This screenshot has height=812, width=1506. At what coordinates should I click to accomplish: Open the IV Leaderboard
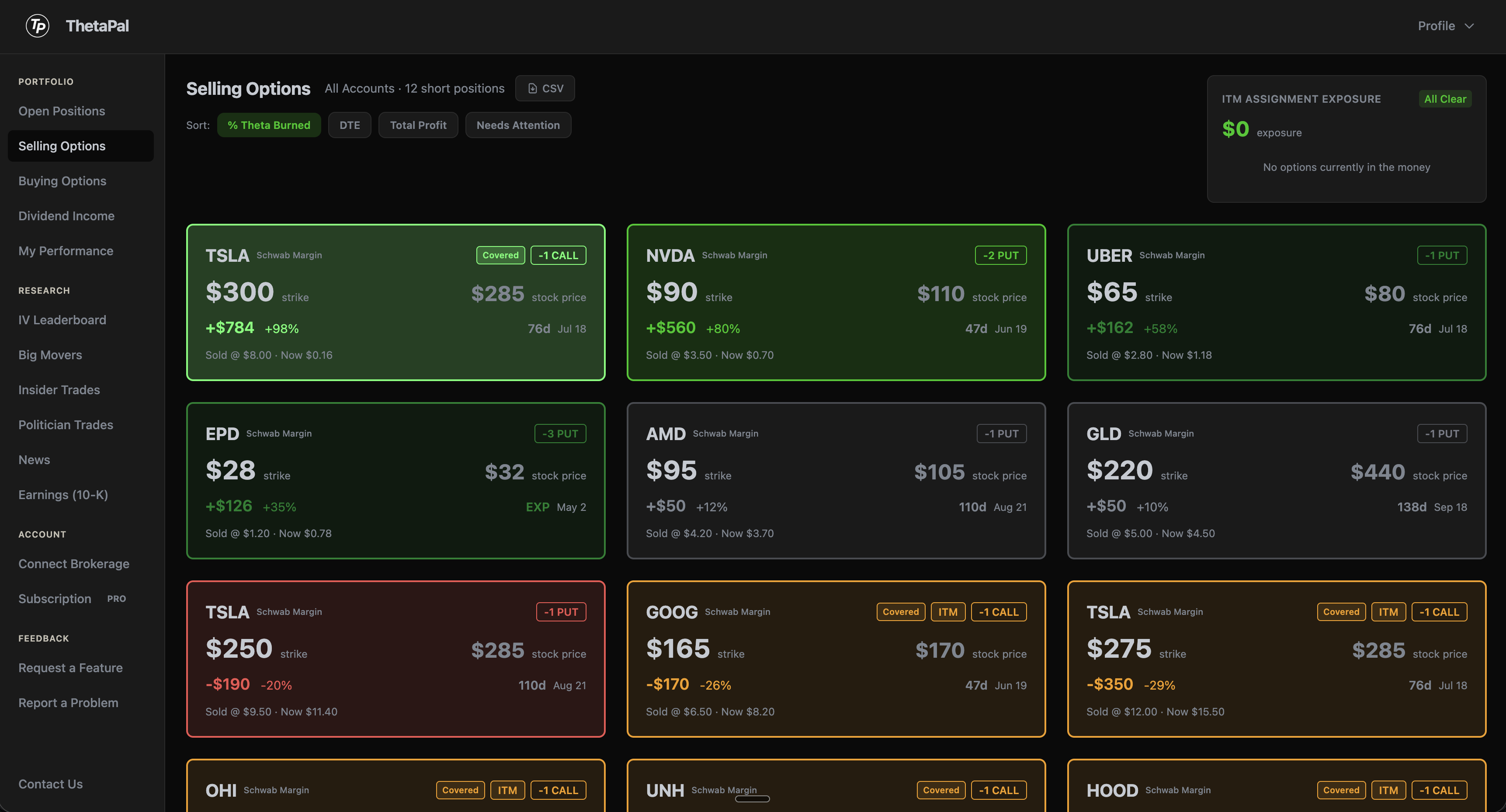tap(81, 320)
